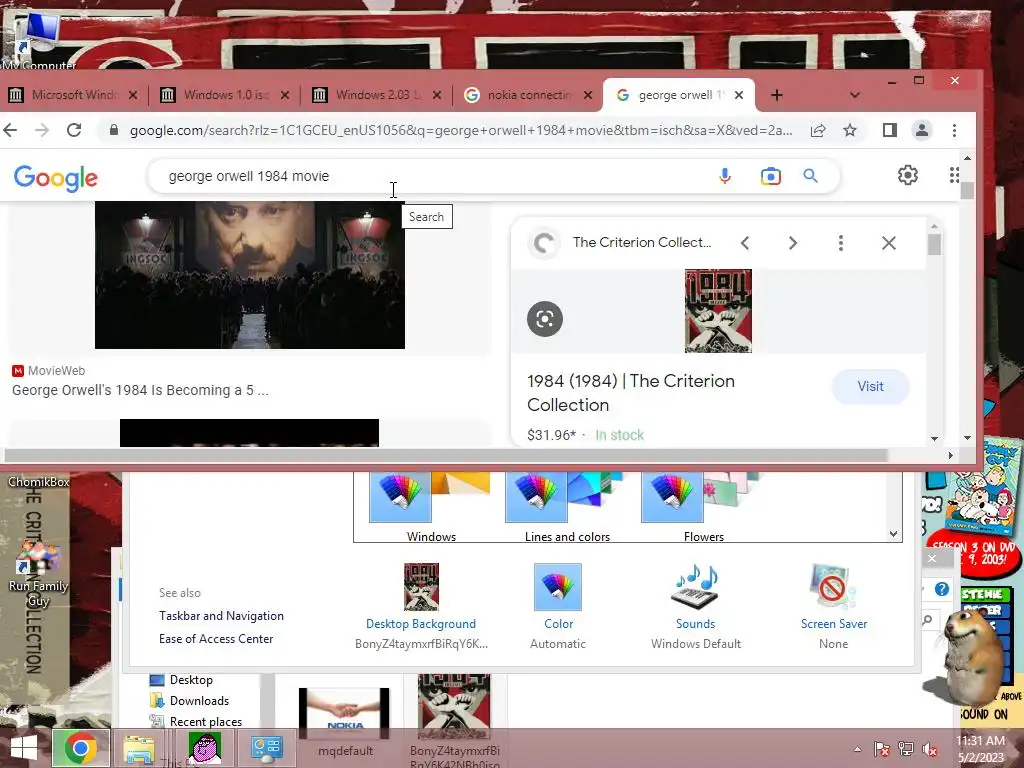Show next image in preview panel
1024x768 pixels.
point(793,243)
